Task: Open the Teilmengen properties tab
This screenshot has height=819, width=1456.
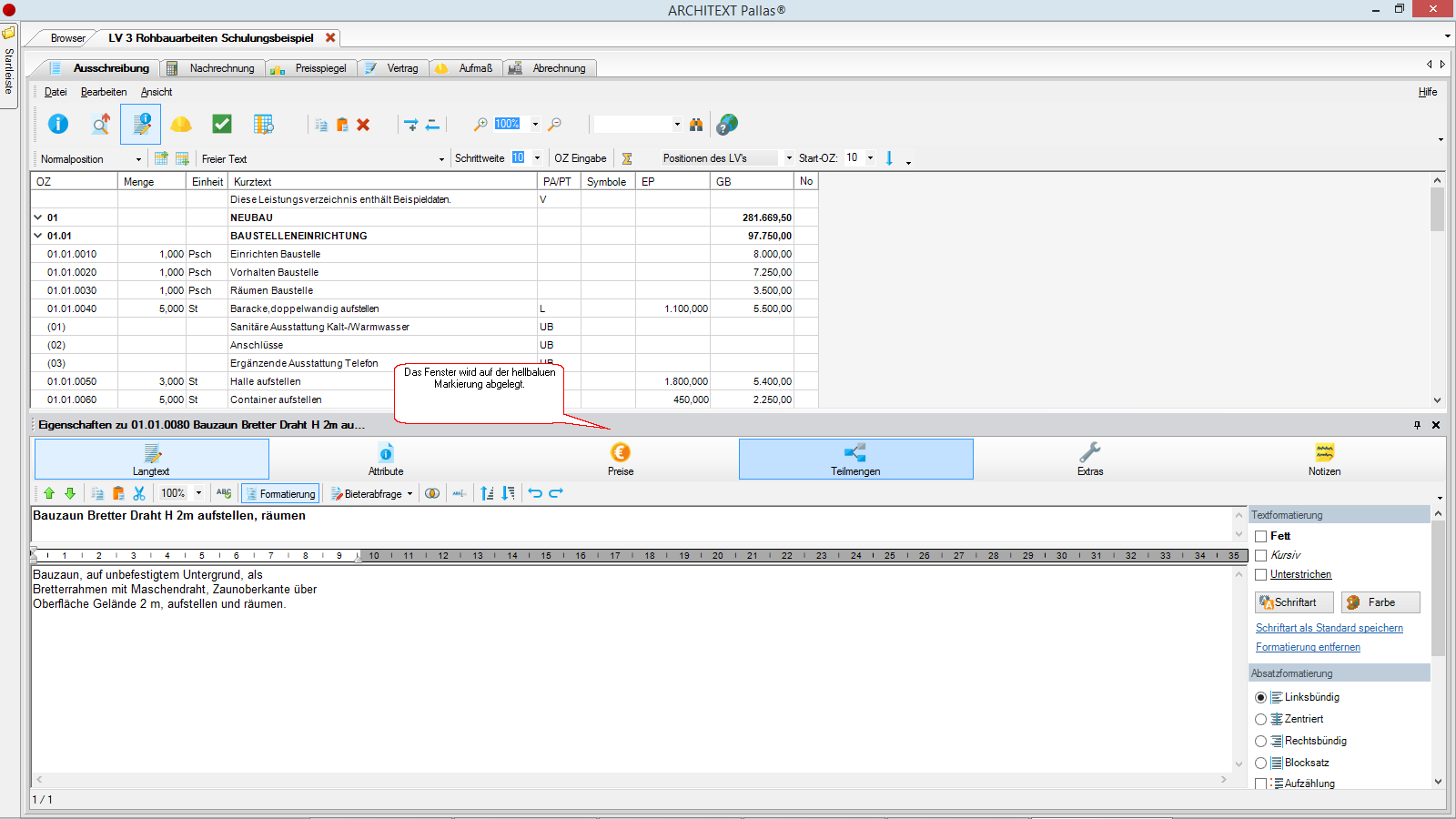Action: pos(855,460)
